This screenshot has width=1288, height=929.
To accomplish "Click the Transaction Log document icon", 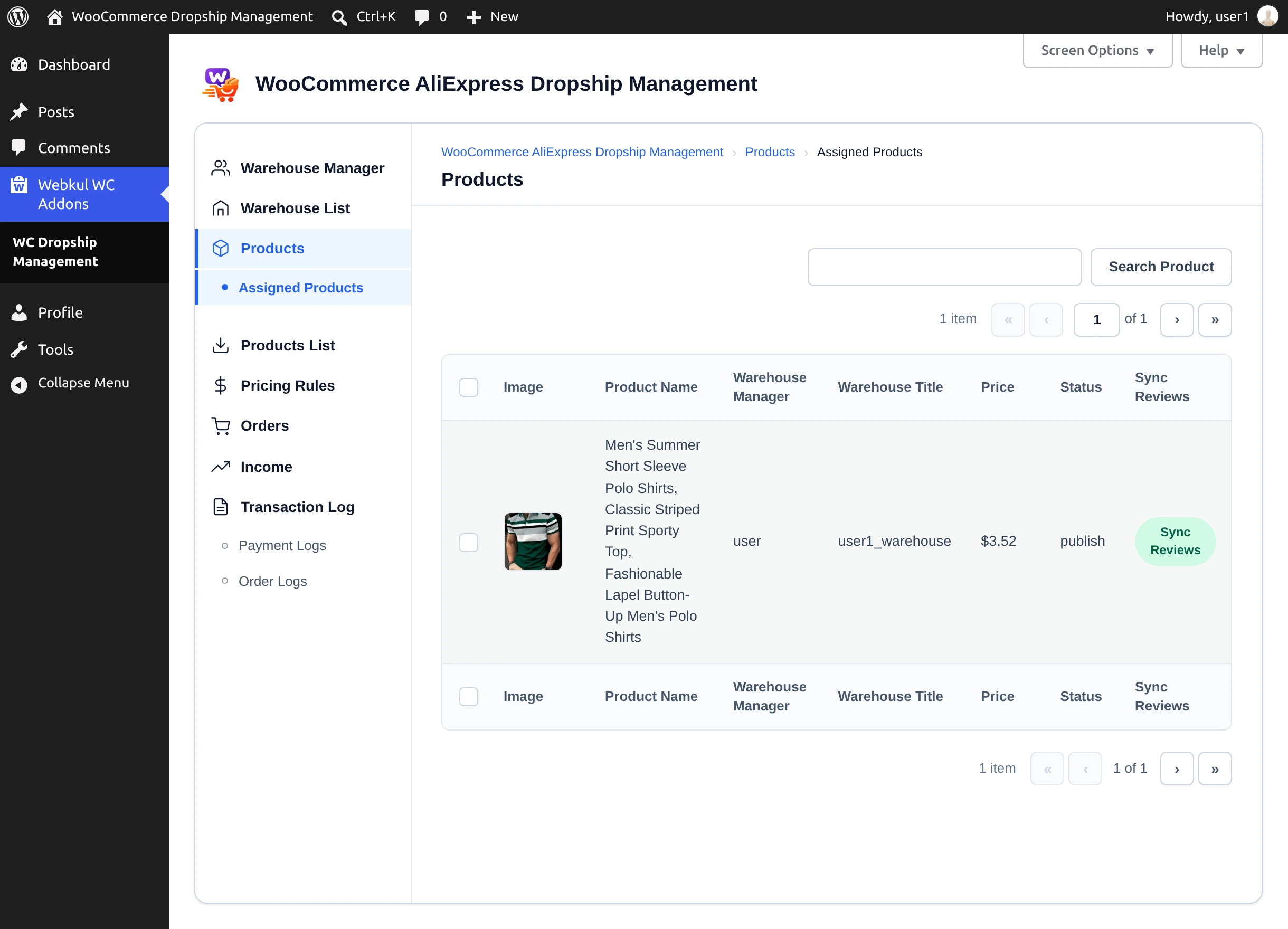I will tap(220, 507).
